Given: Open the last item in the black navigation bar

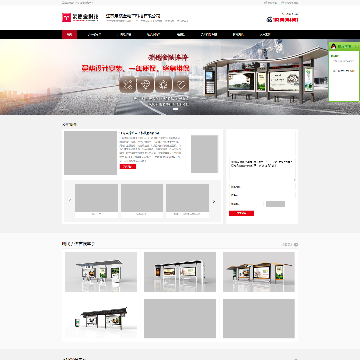Looking at the screenshot, I should coord(265,35).
